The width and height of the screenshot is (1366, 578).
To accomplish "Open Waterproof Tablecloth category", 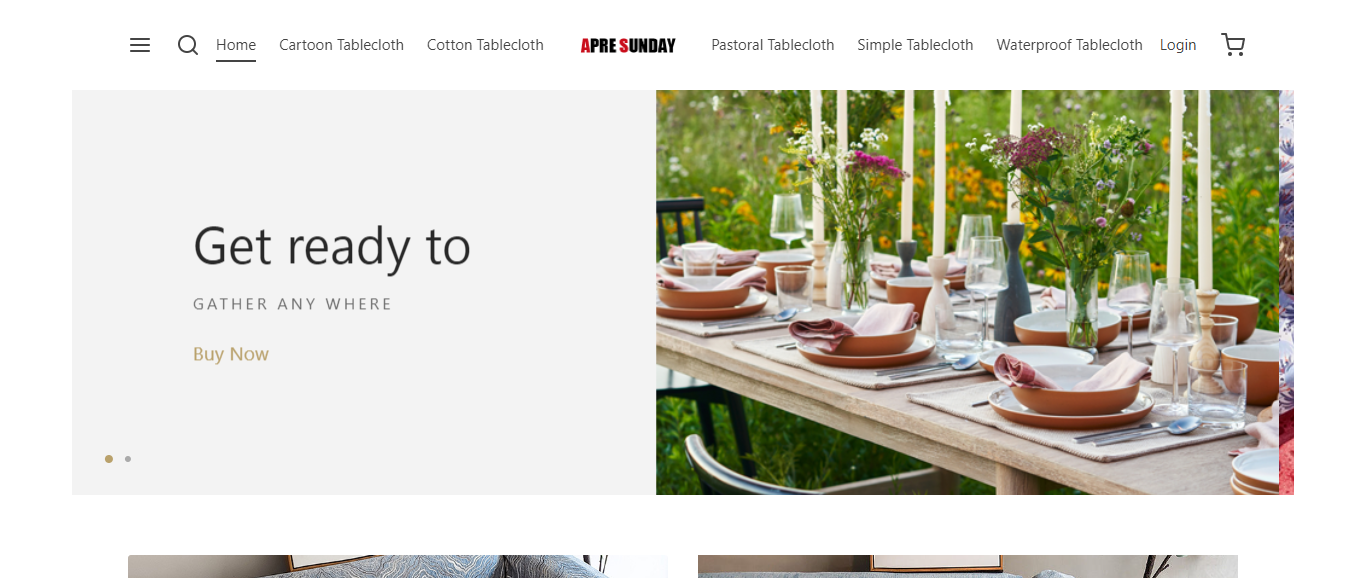I will click(1069, 45).
